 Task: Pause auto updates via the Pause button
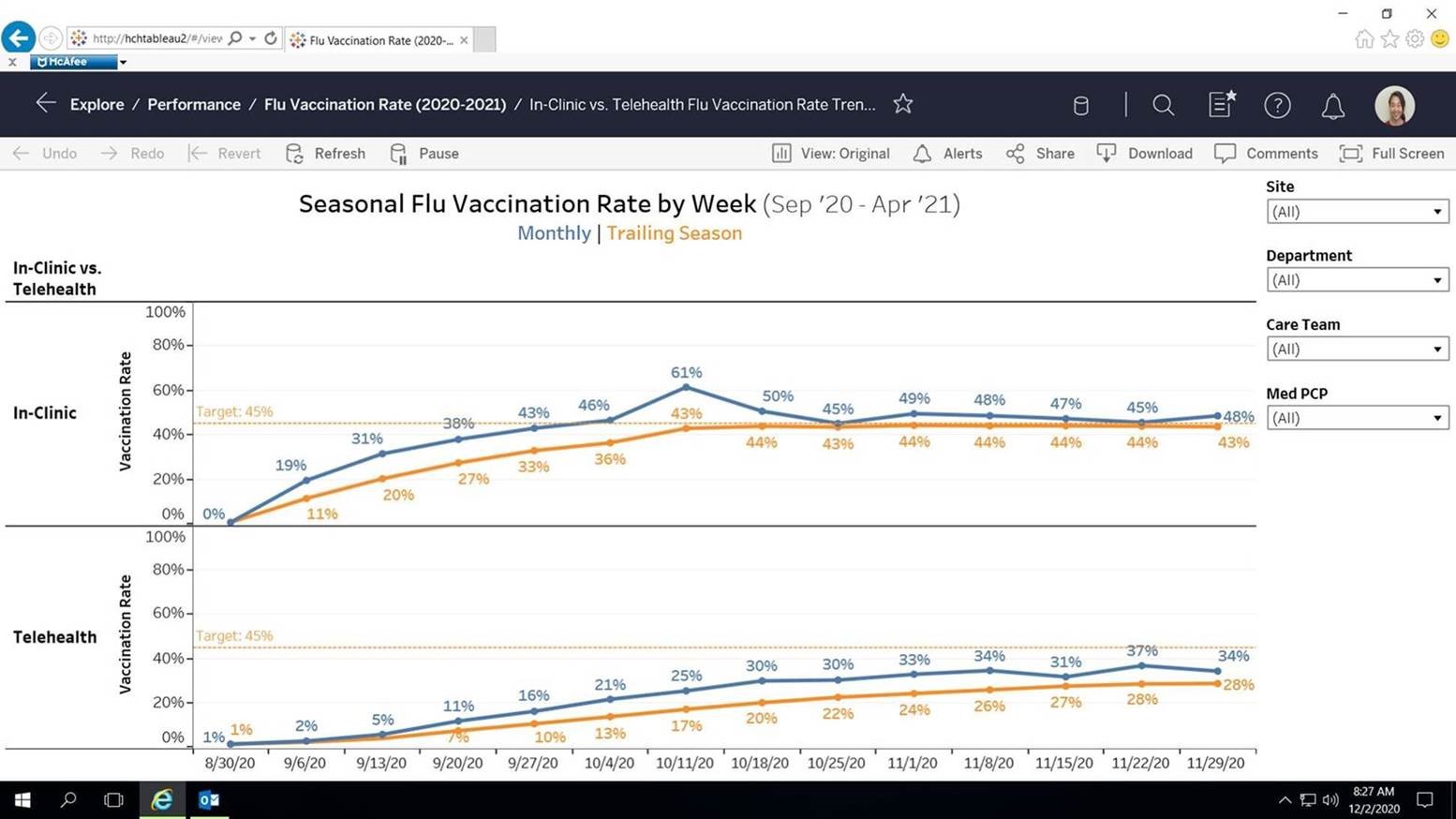point(425,154)
